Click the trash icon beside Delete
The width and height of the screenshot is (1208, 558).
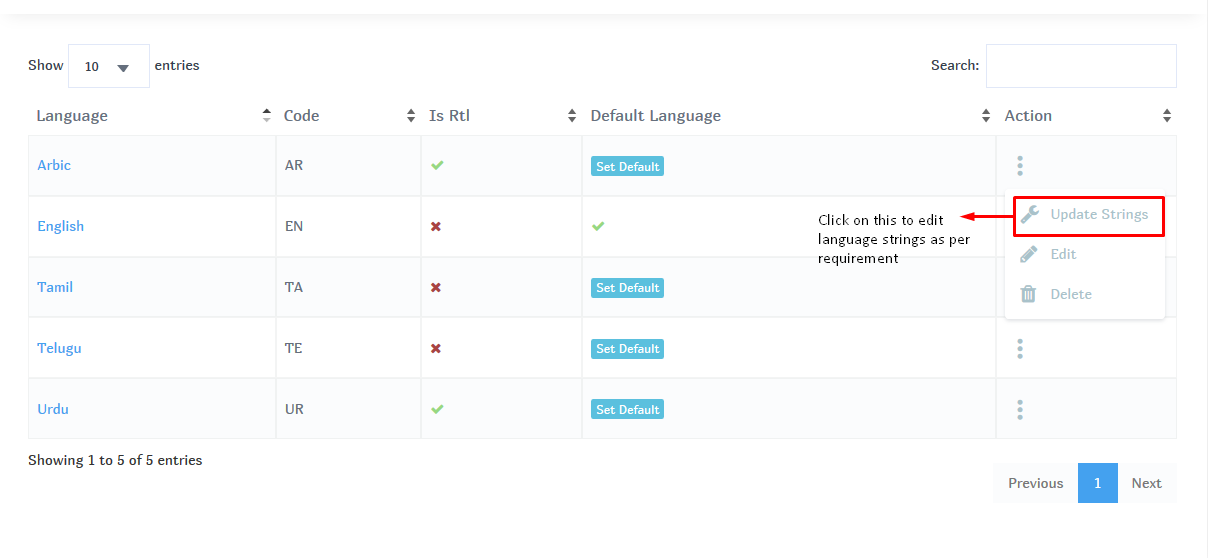[x=1028, y=294]
